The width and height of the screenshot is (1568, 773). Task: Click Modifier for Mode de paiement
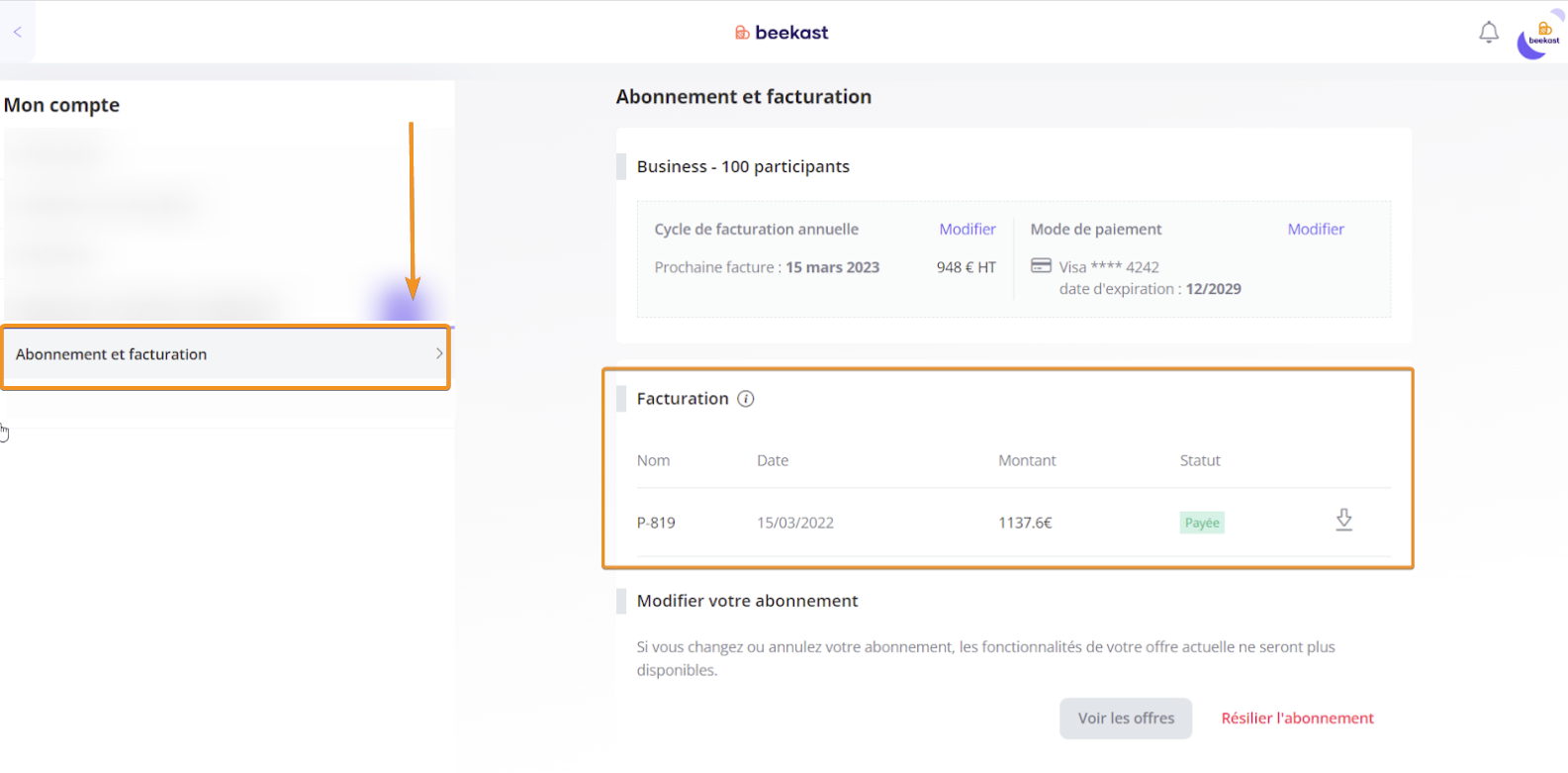tap(1315, 230)
